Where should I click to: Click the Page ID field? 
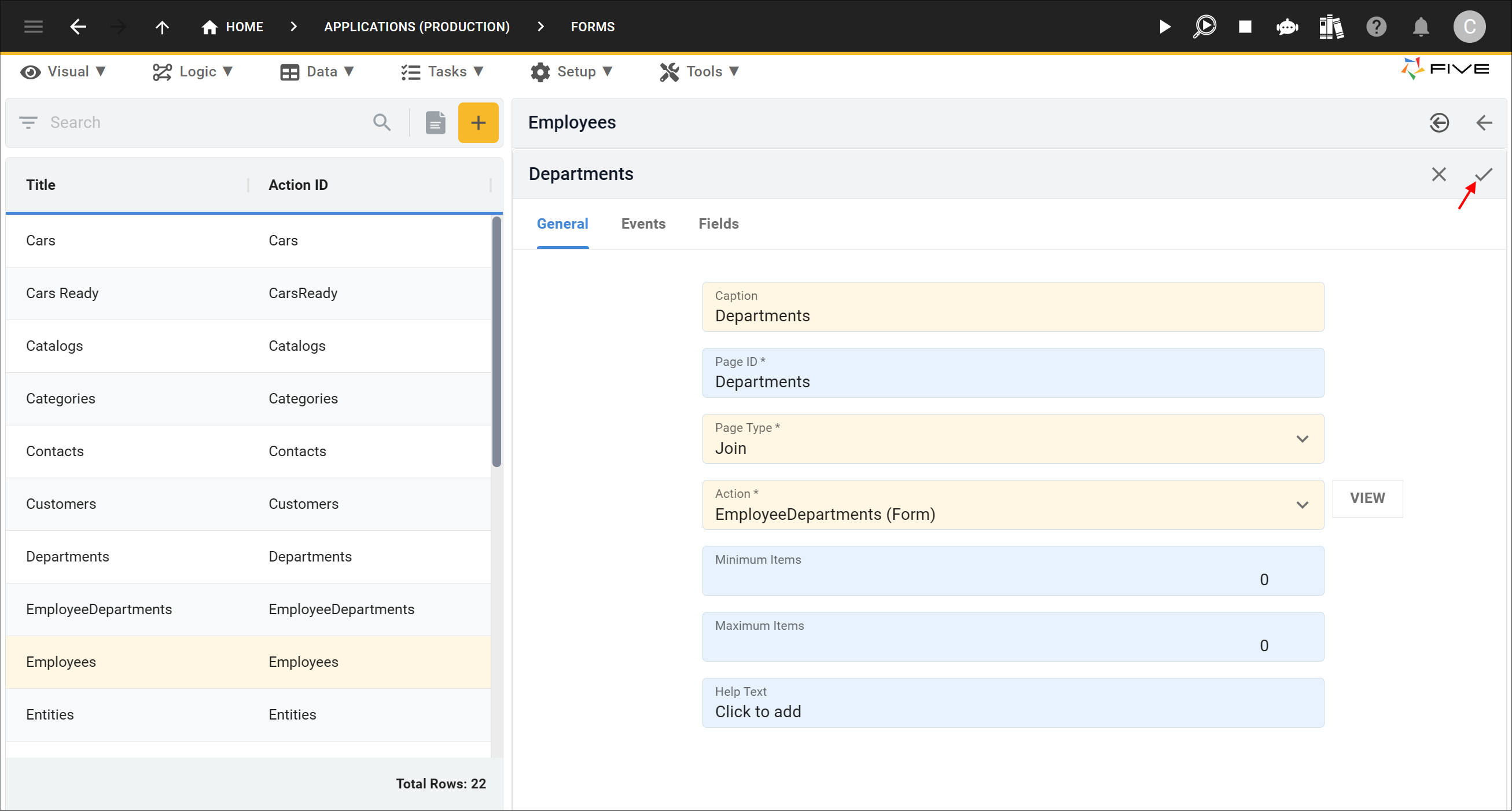[1013, 373]
